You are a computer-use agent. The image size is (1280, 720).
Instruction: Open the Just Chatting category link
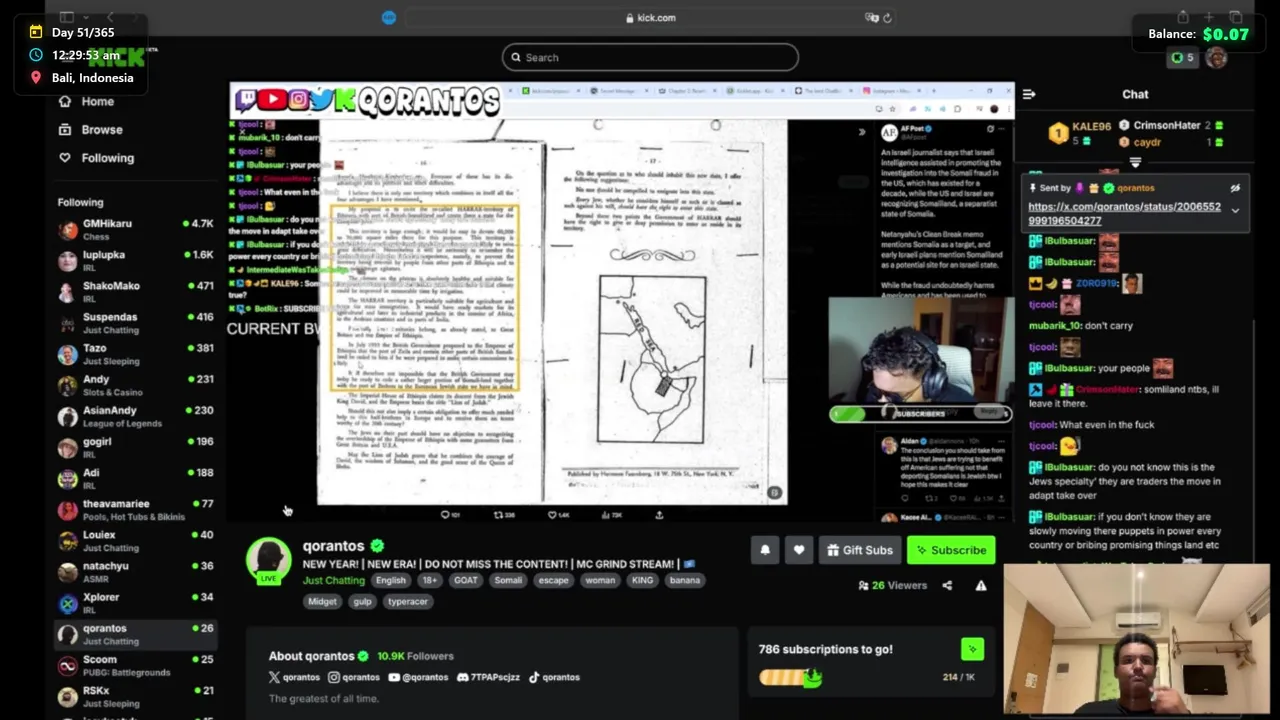click(x=333, y=580)
